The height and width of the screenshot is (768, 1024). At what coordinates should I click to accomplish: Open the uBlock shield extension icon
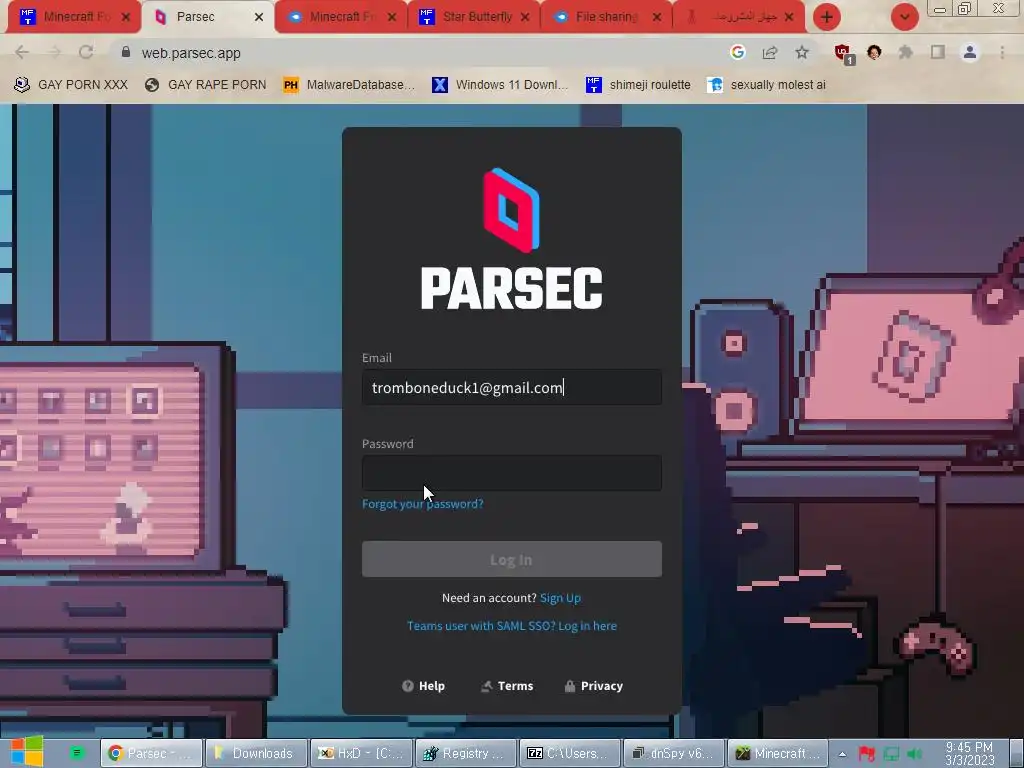[844, 53]
